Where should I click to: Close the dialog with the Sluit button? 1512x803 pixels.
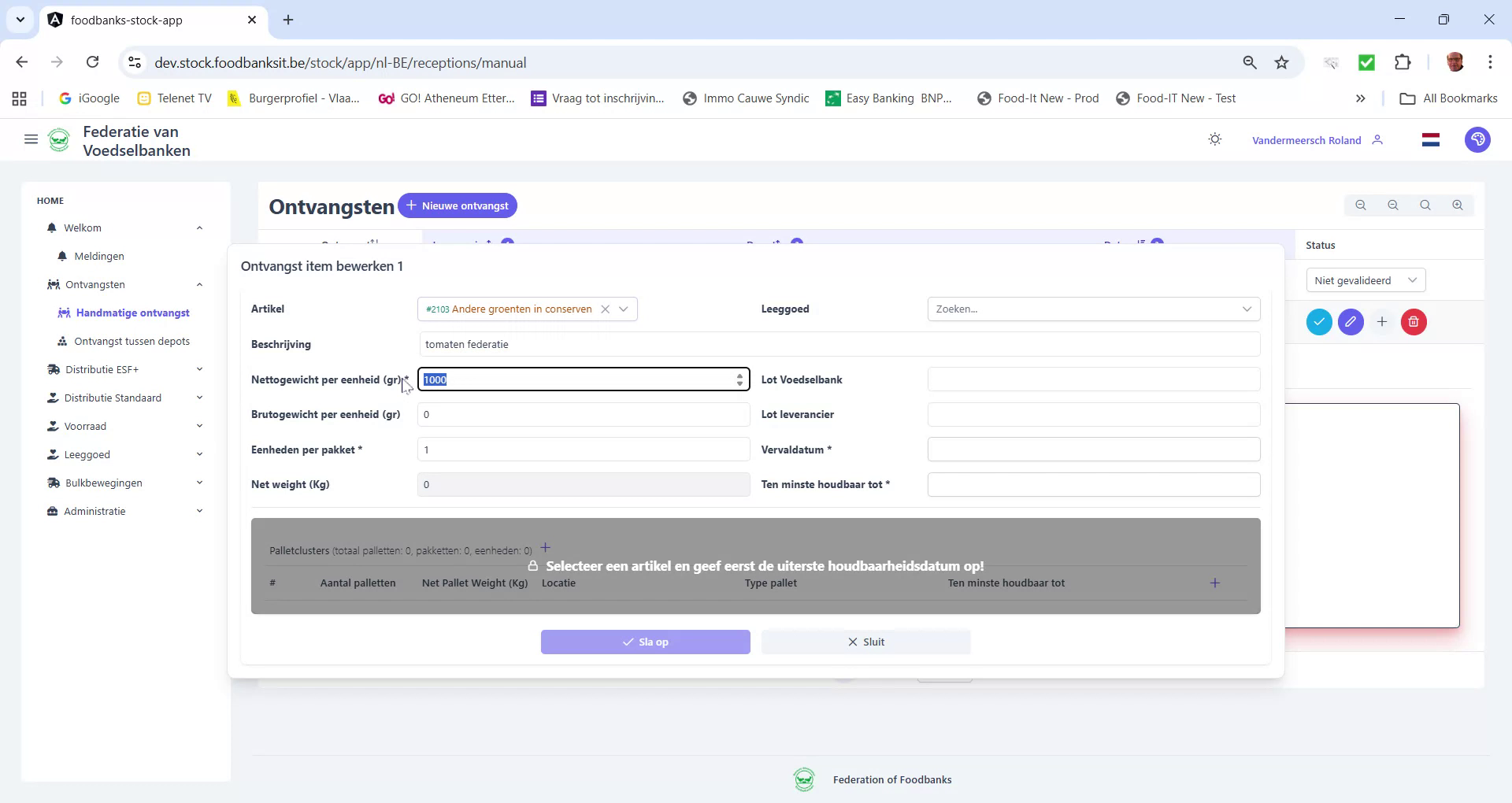[865, 642]
